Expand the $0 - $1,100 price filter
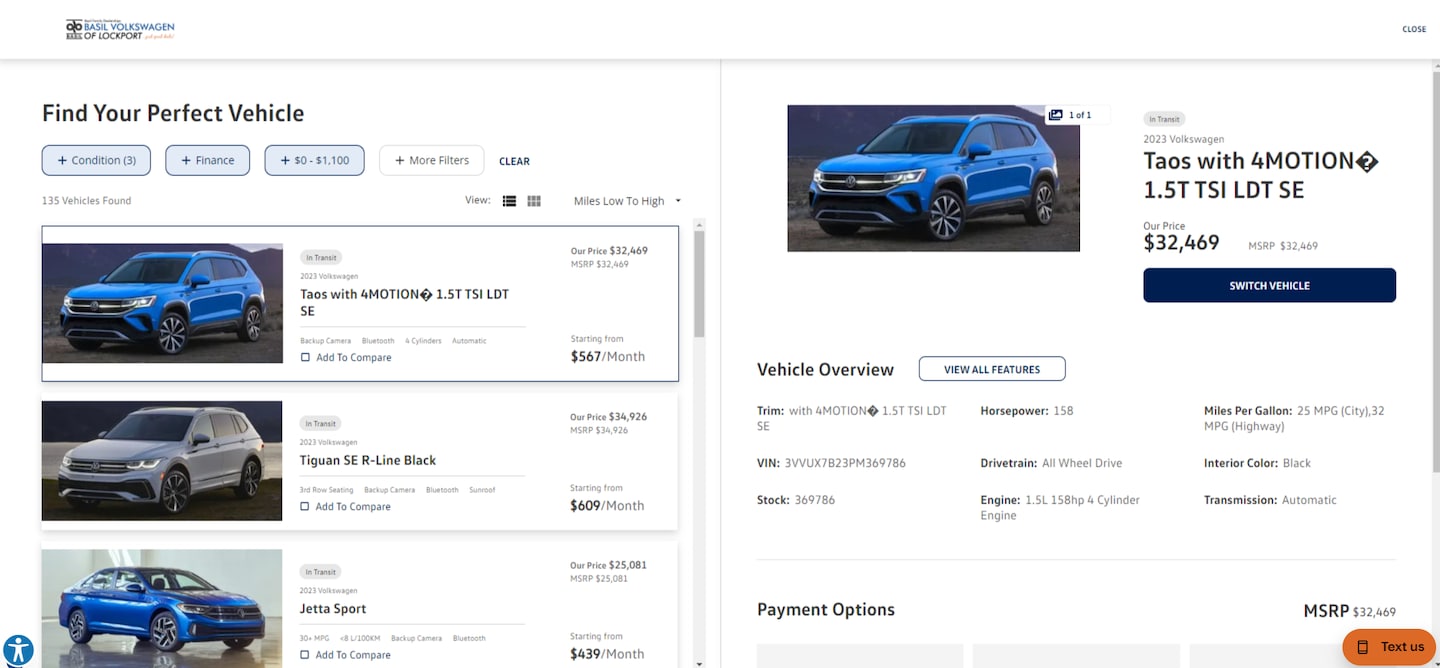This screenshot has width=1440, height=668. point(314,160)
